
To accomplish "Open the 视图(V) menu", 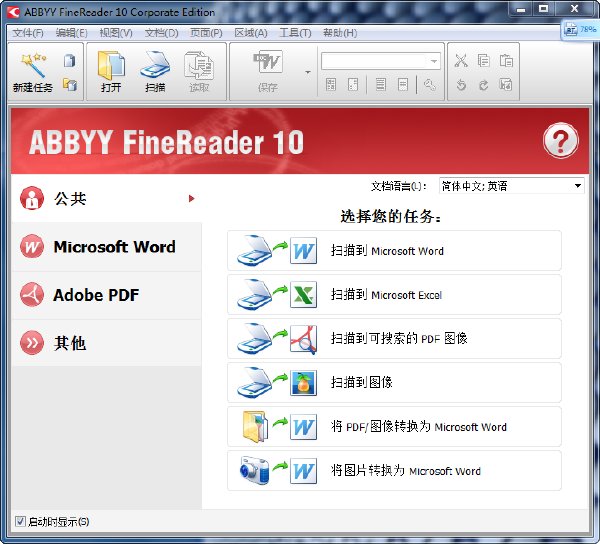I will (116, 33).
